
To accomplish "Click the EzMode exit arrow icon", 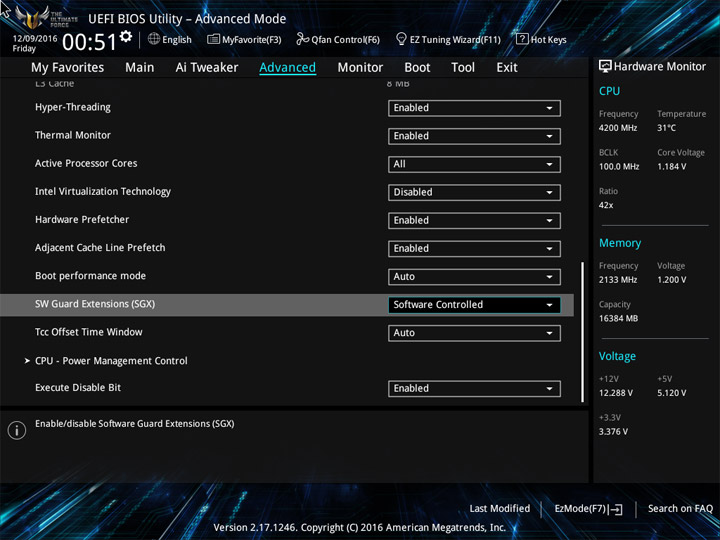I will (x=615, y=509).
